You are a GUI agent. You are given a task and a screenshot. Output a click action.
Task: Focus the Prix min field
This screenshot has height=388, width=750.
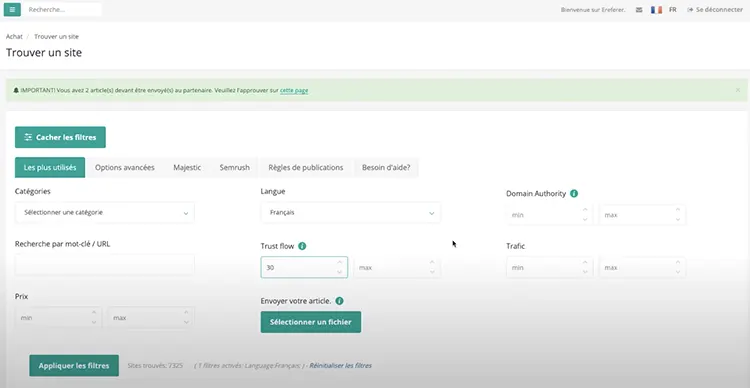point(58,318)
